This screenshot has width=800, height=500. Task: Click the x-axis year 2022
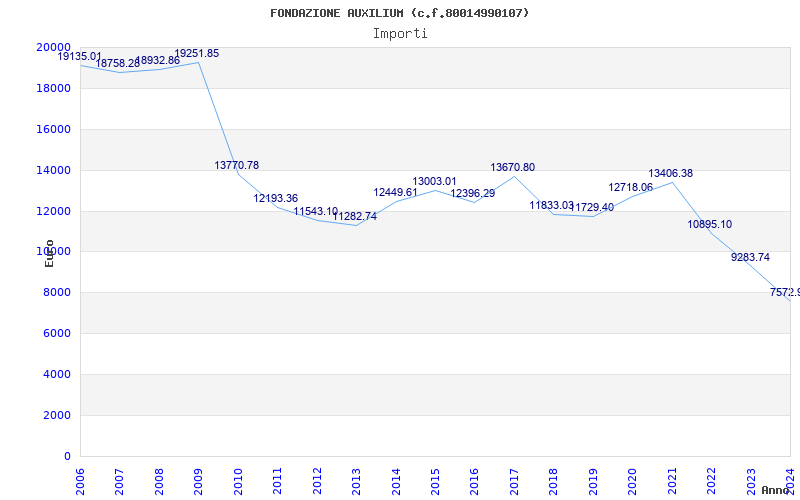coord(711,481)
